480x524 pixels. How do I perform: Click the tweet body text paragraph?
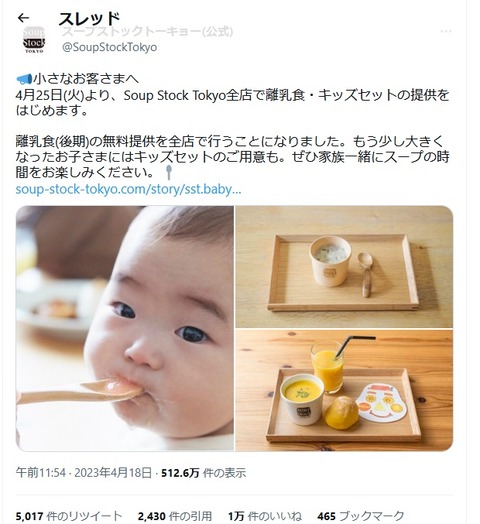pos(232,157)
